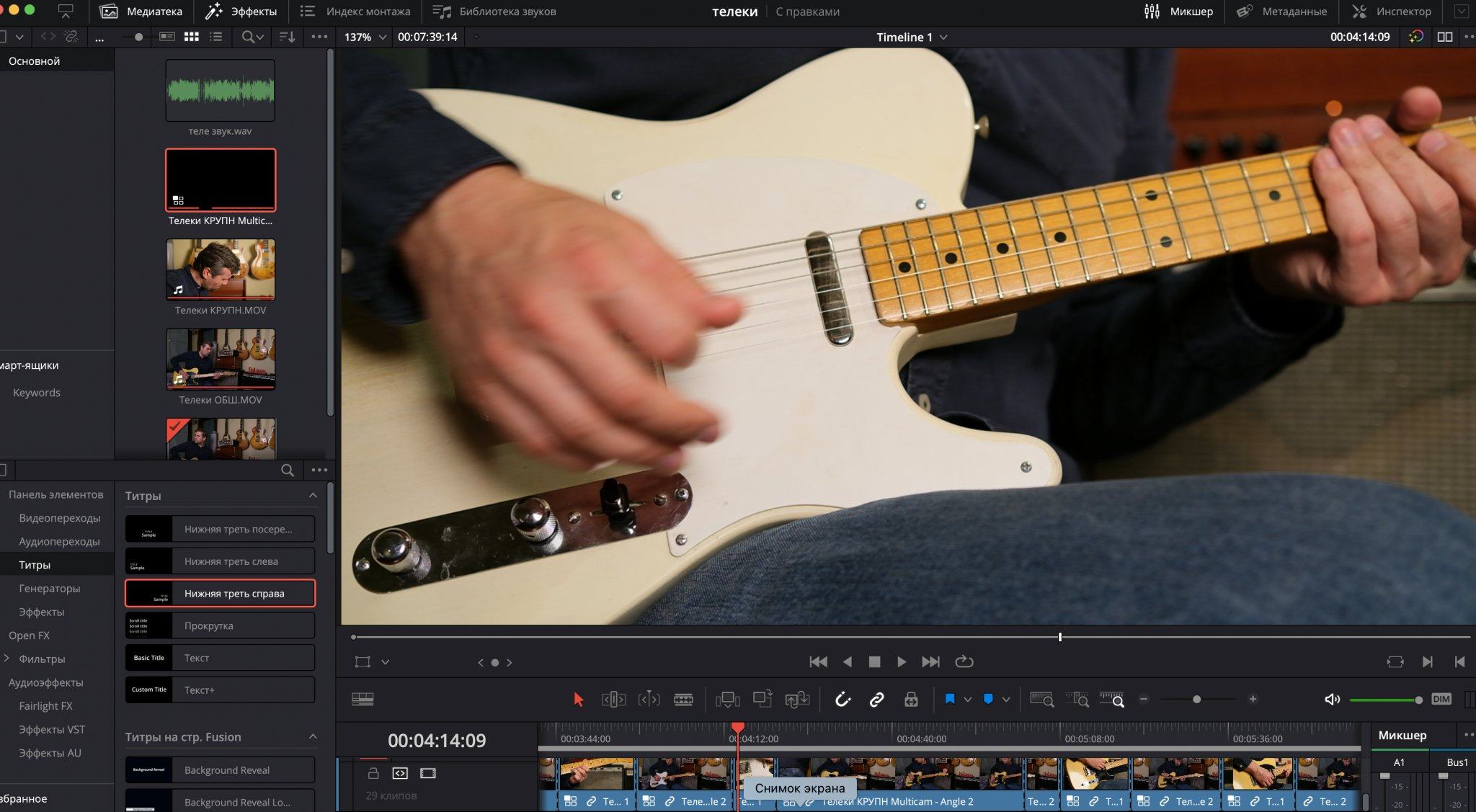Open viewer zoom 137% dropdown
The width and height of the screenshot is (1476, 812).
[365, 37]
